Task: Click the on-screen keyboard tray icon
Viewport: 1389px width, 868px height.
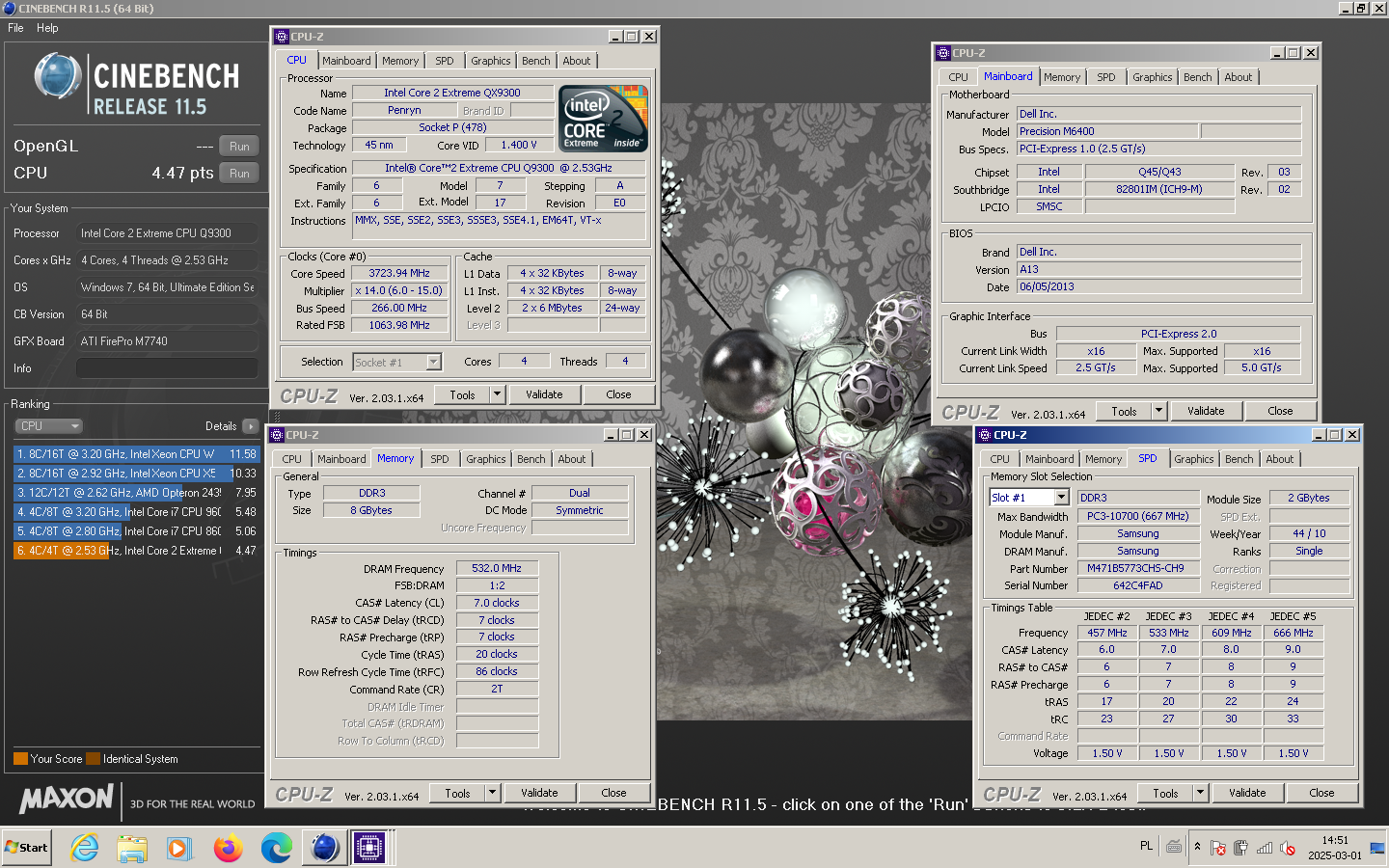Action: point(1174,847)
